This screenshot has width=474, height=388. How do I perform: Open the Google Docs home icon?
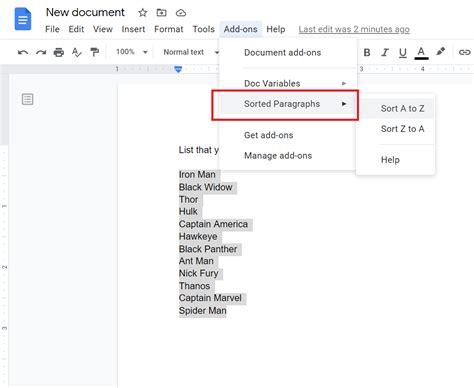[x=23, y=19]
